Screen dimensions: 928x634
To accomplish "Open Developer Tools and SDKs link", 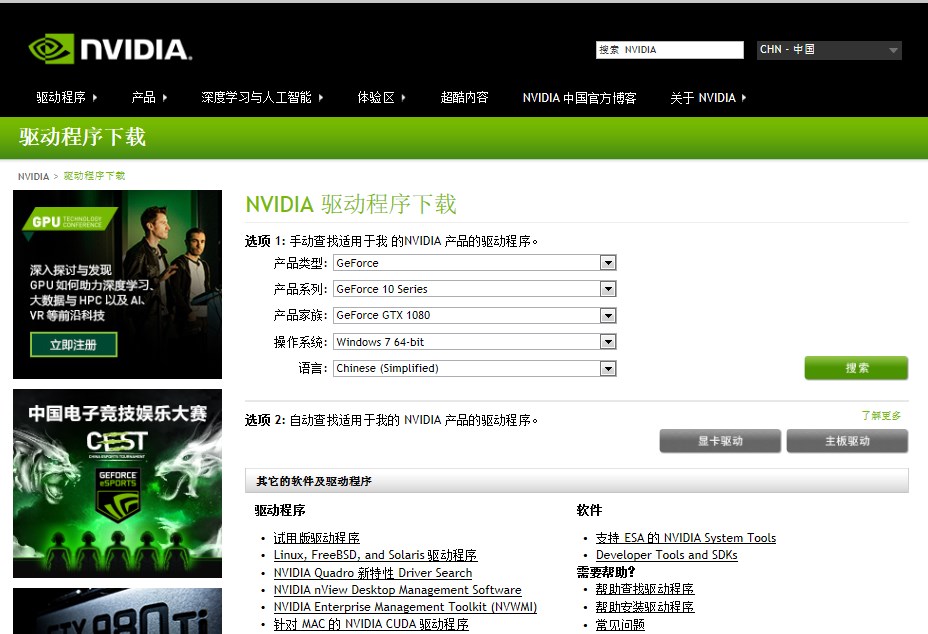I will (666, 555).
